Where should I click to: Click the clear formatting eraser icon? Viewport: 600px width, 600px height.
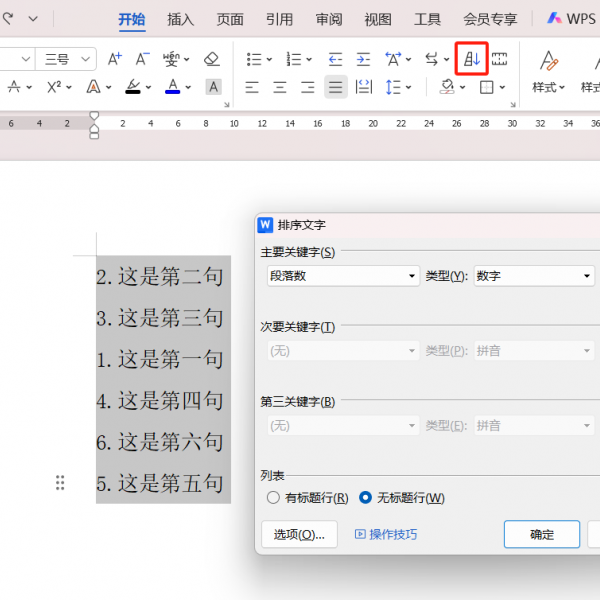[211, 59]
